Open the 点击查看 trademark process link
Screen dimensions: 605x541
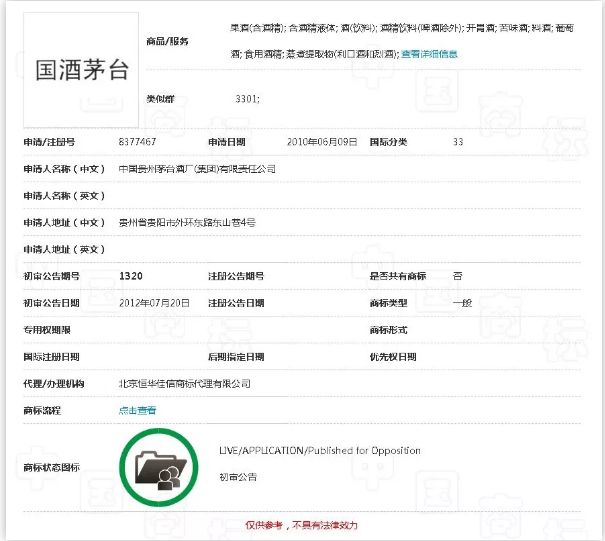coord(137,411)
